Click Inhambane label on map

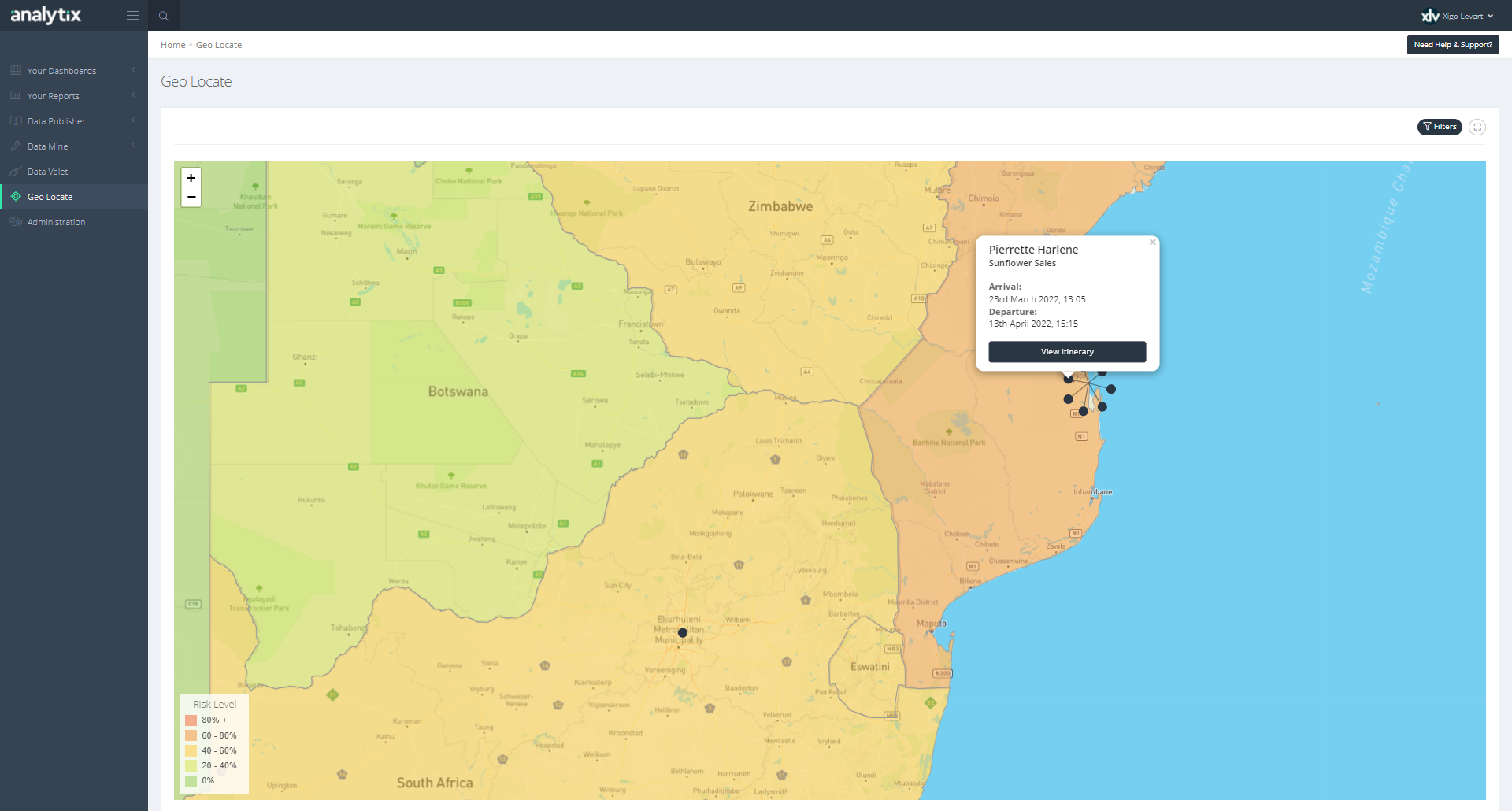(1093, 492)
